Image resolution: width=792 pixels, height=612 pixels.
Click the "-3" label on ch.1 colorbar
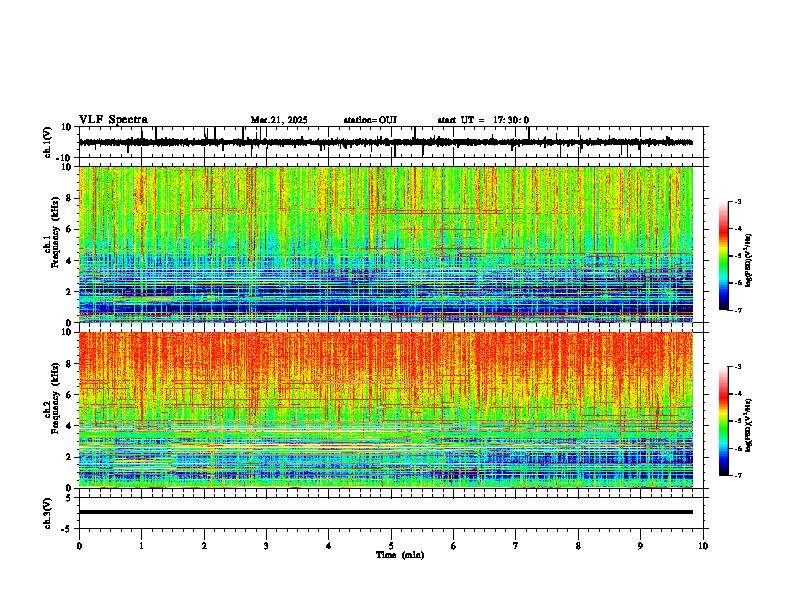(x=738, y=201)
